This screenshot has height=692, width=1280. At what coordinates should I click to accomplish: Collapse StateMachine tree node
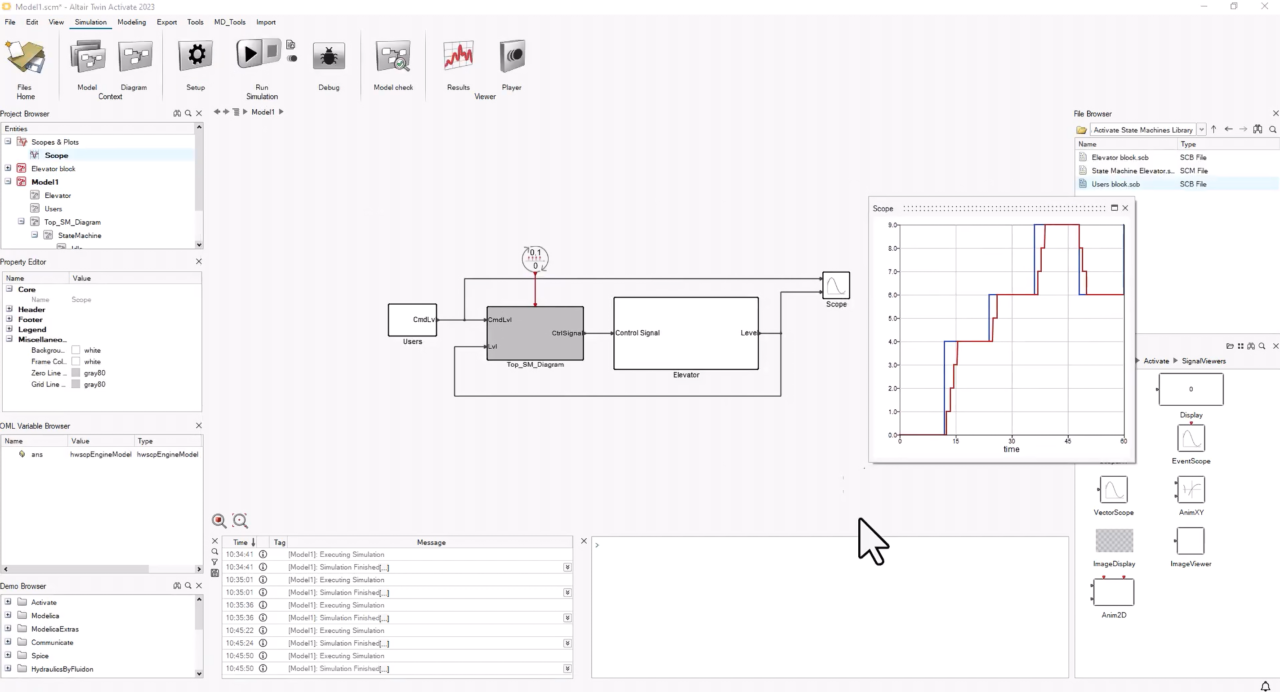(x=34, y=235)
